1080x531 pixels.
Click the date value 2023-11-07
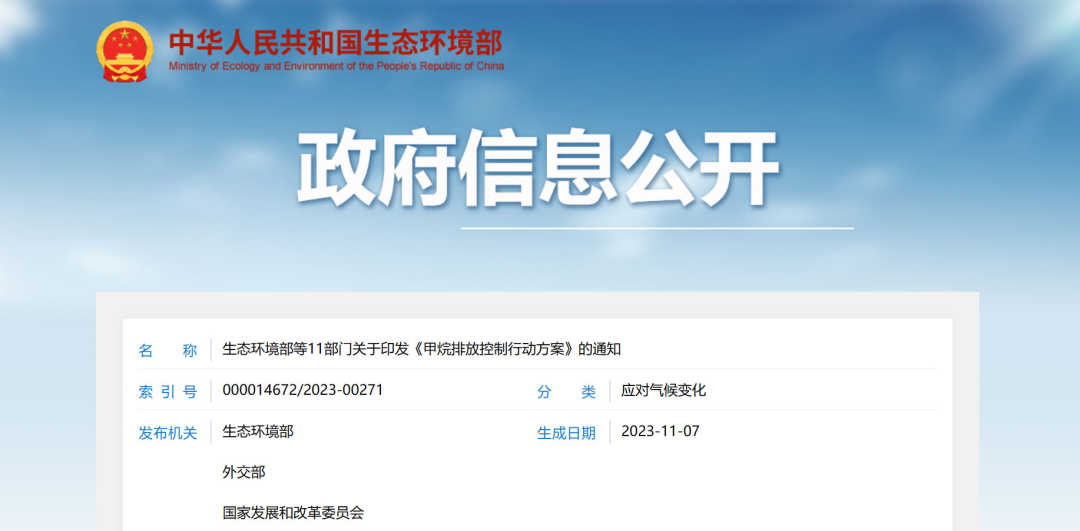coord(660,432)
